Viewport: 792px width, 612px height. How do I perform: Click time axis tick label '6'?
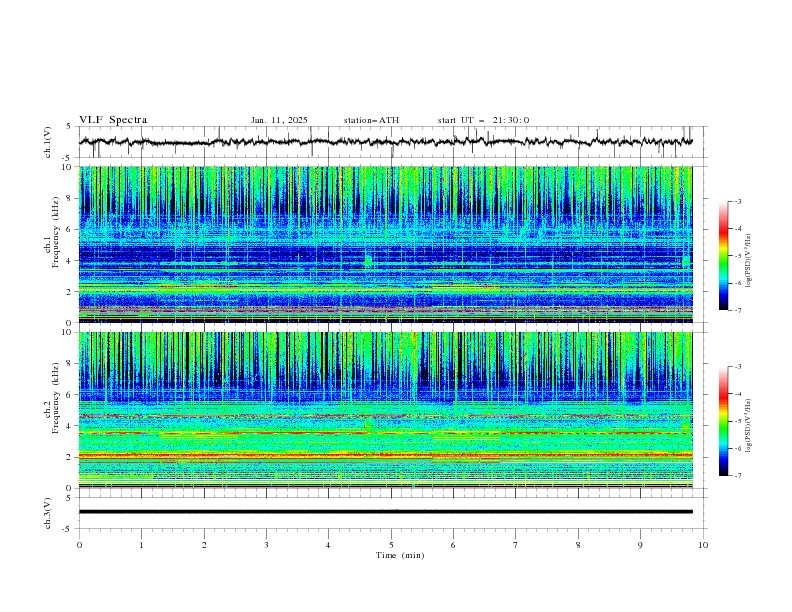[x=453, y=545]
